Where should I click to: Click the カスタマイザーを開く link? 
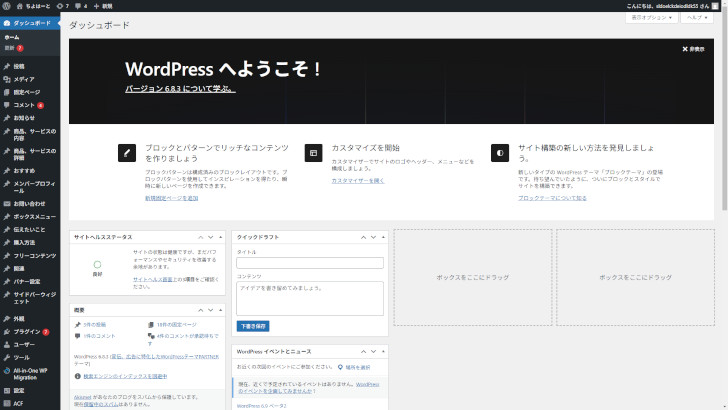358,181
